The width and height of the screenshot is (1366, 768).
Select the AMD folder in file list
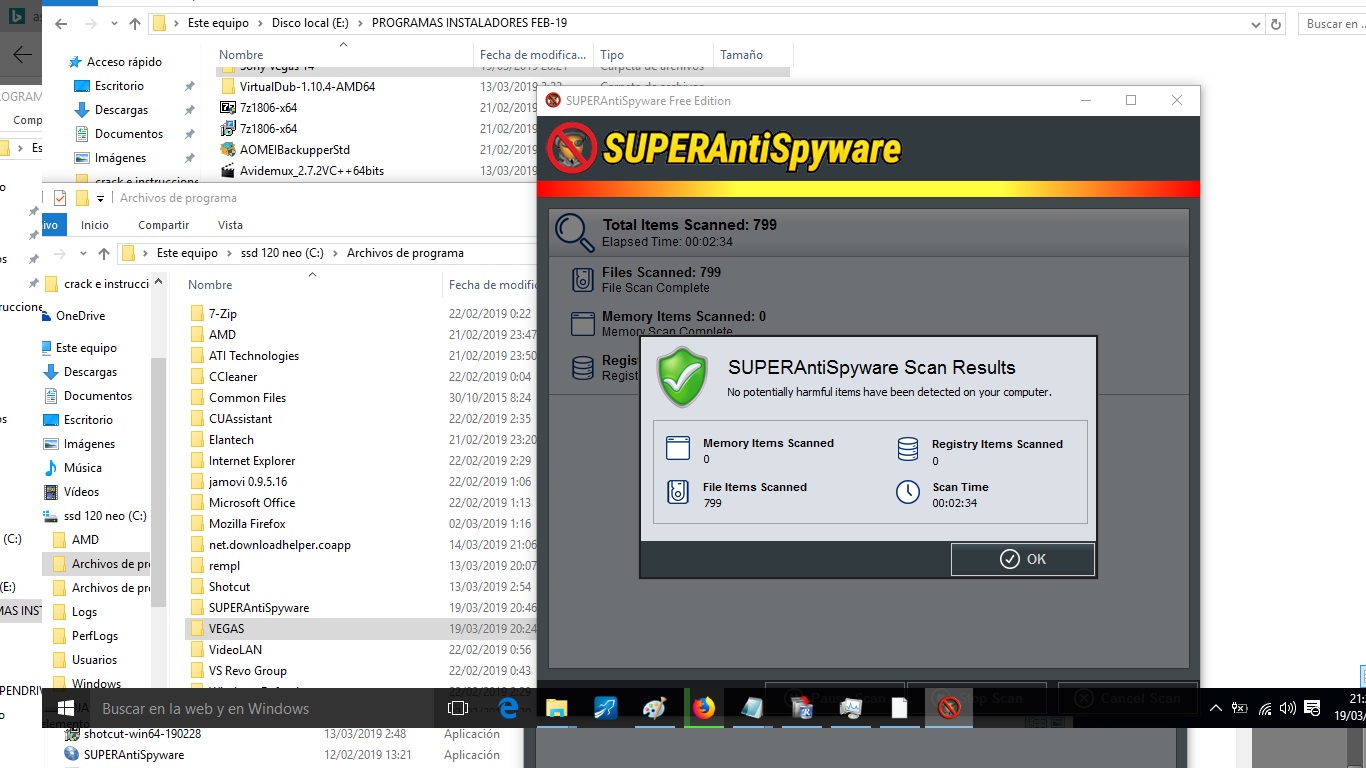pyautogui.click(x=222, y=335)
